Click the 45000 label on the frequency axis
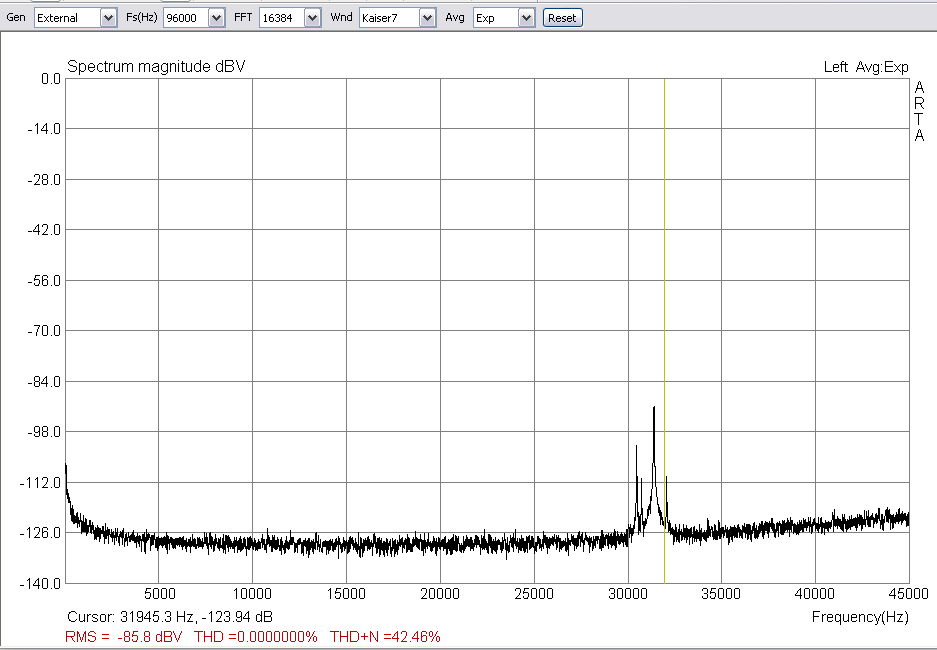Viewport: 937px width, 650px height. [908, 594]
